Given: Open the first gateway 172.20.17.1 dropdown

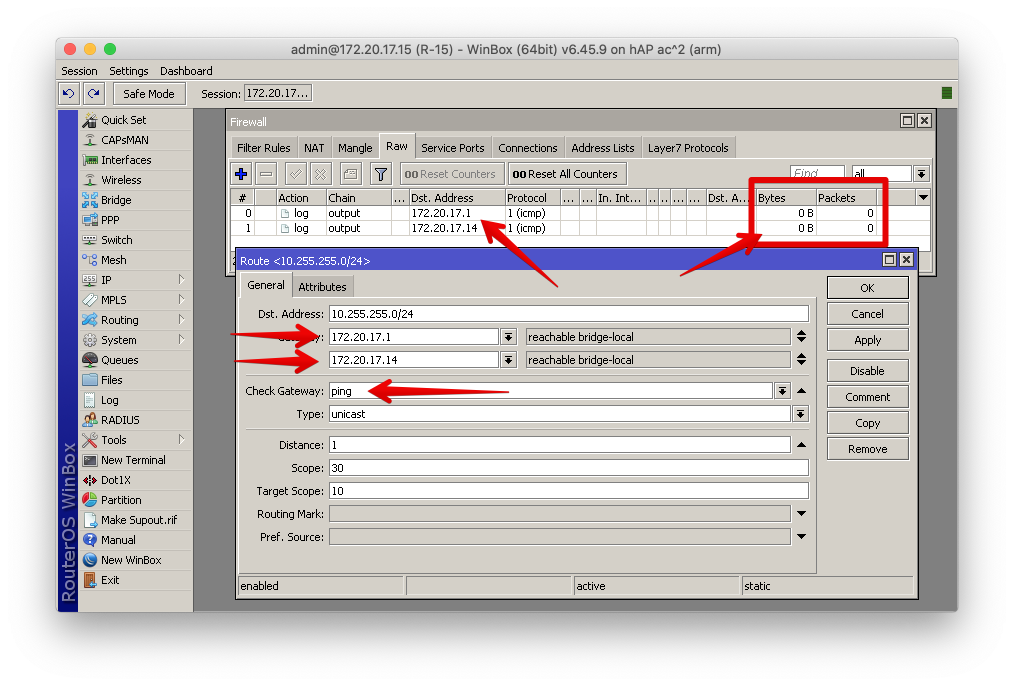Looking at the screenshot, I should pyautogui.click(x=509, y=337).
